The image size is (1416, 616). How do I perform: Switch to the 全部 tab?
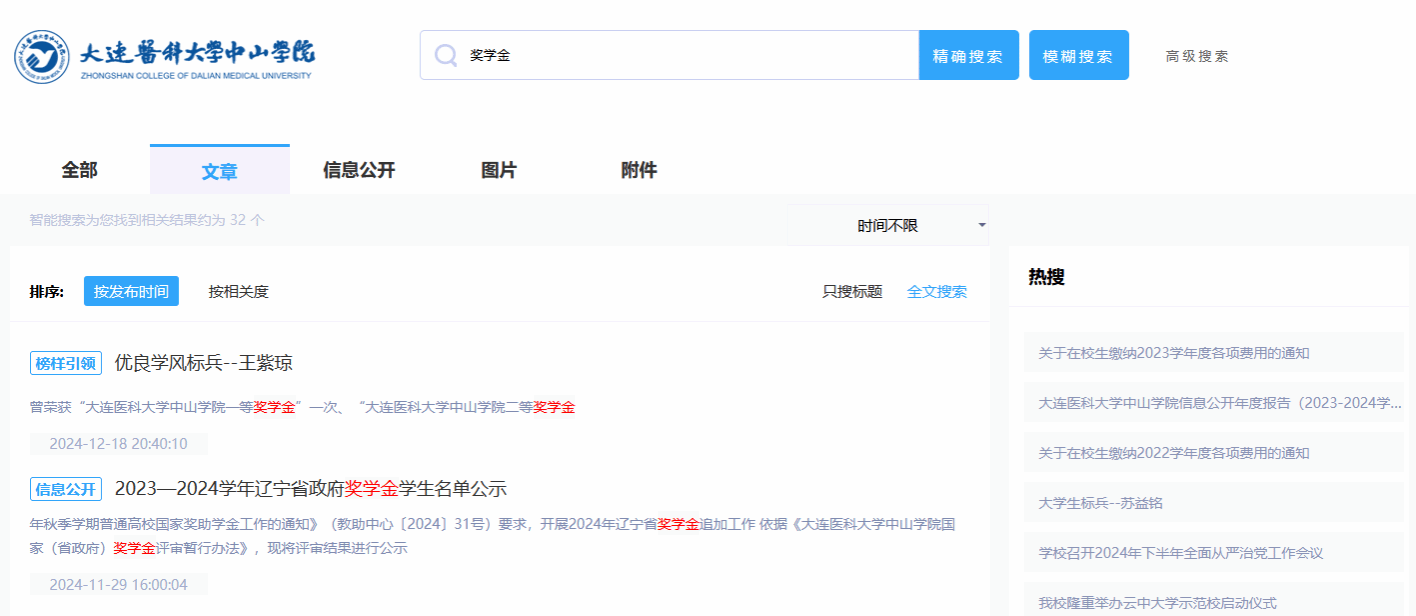click(x=80, y=170)
